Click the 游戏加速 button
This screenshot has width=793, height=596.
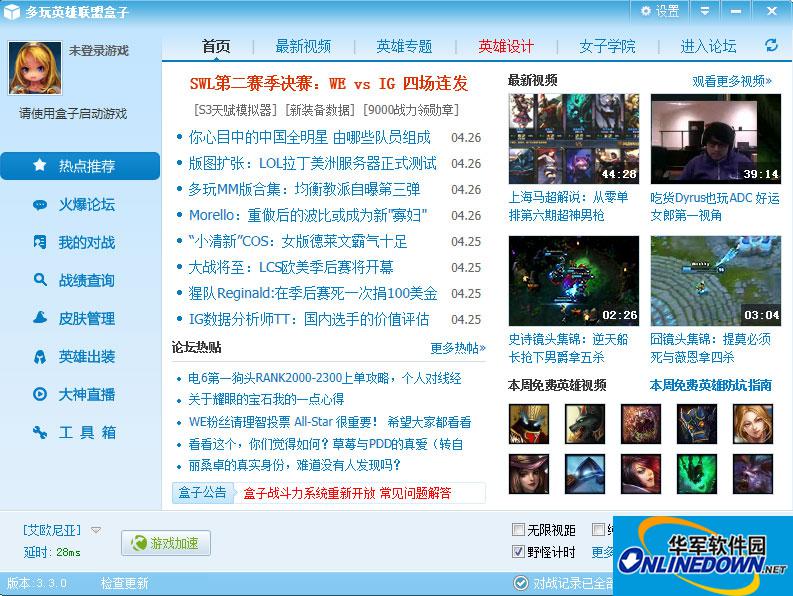[166, 543]
